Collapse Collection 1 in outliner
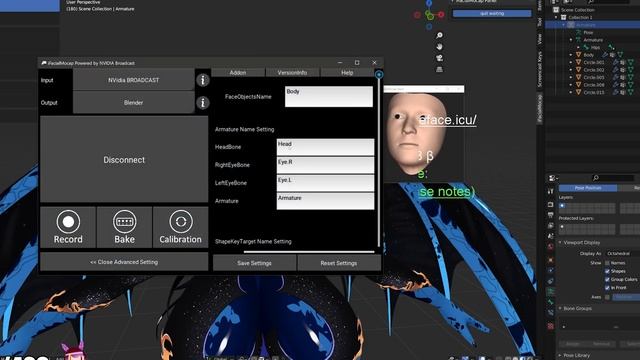 [x=556, y=18]
